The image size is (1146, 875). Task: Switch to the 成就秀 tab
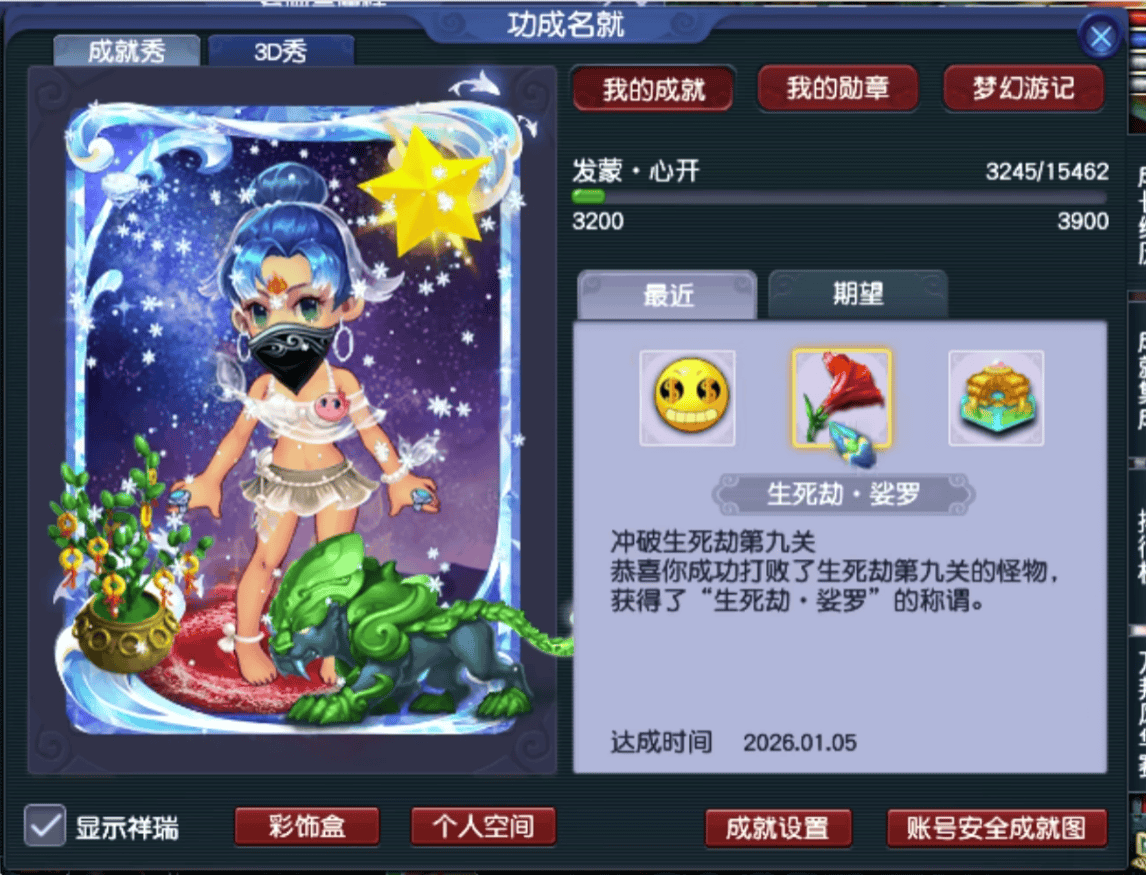pos(126,51)
